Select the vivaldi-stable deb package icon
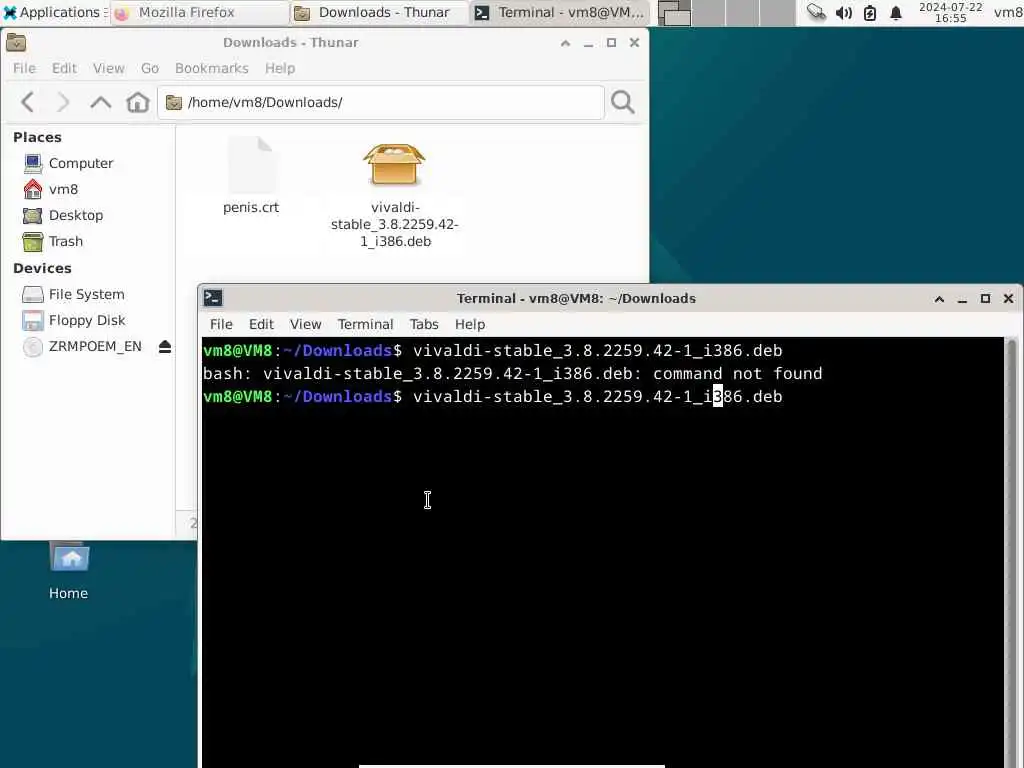Screen dimensions: 1024x768 (394, 164)
